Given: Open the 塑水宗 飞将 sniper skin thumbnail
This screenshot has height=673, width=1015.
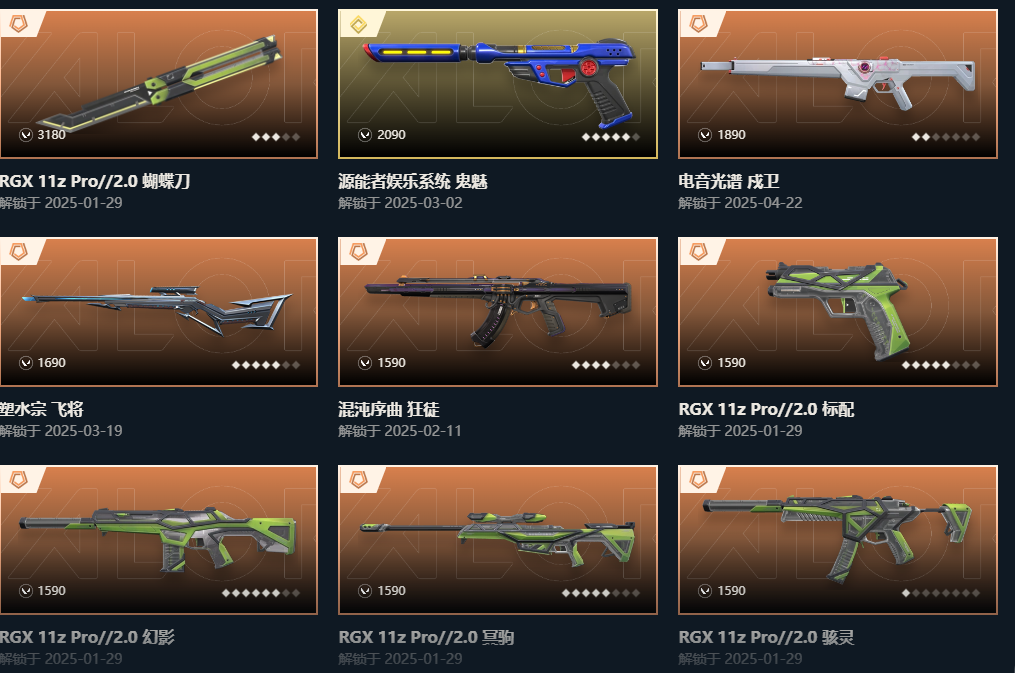Looking at the screenshot, I should [x=159, y=312].
